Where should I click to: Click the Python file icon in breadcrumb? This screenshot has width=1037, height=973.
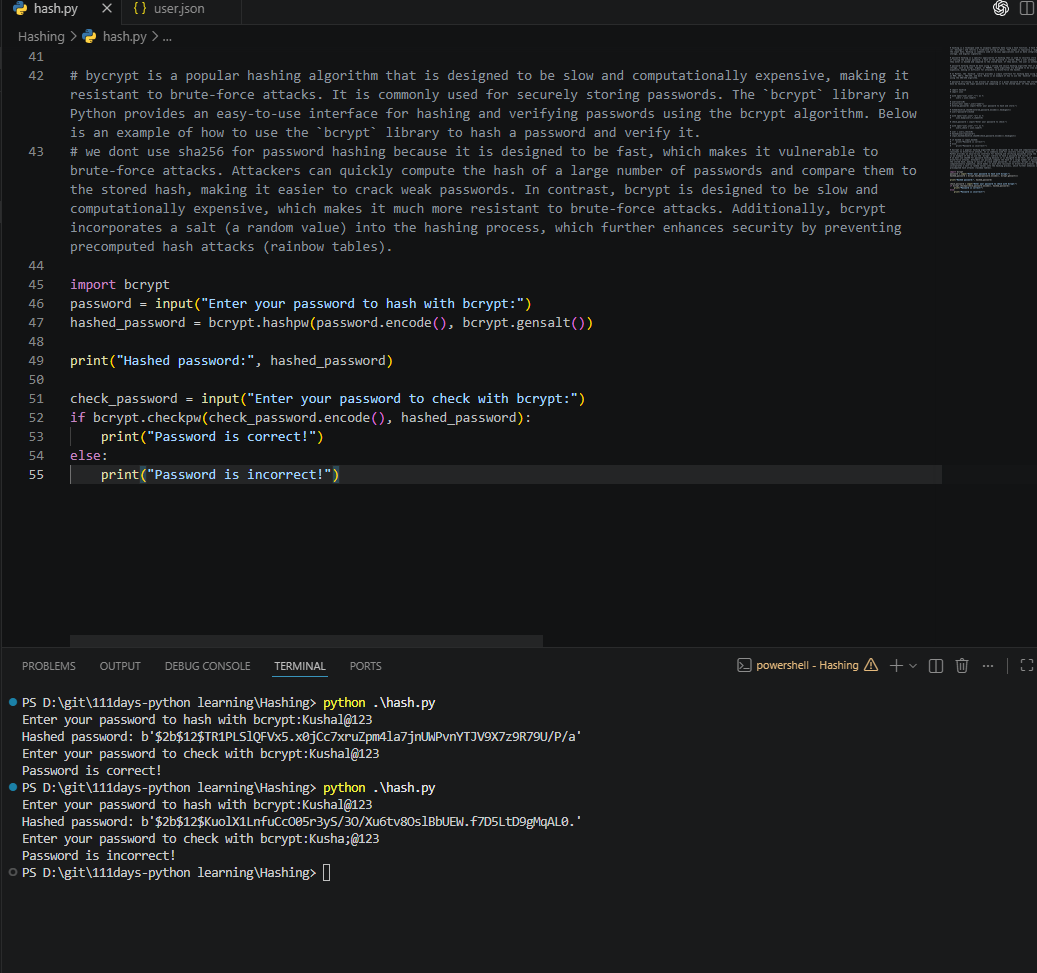89,37
